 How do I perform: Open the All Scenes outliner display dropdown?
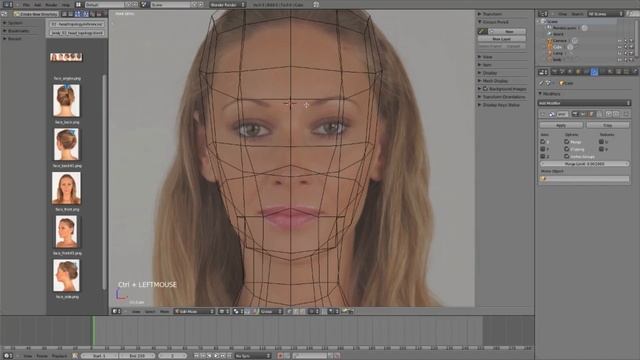(x=606, y=14)
